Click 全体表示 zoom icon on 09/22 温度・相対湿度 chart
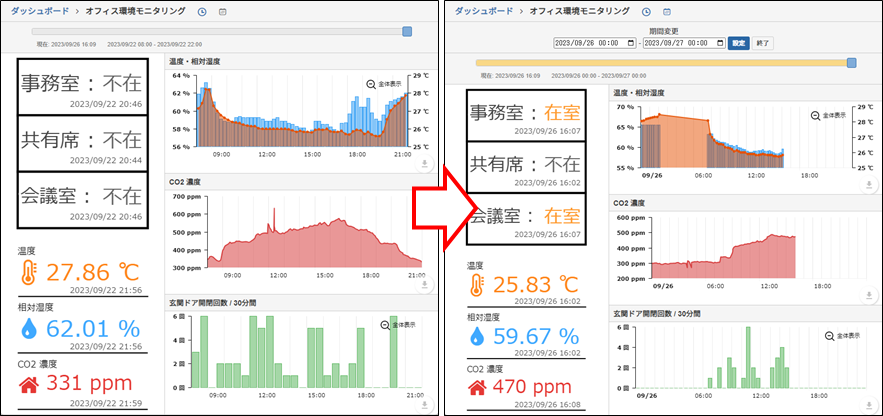This screenshot has height=416, width=883. [371, 84]
